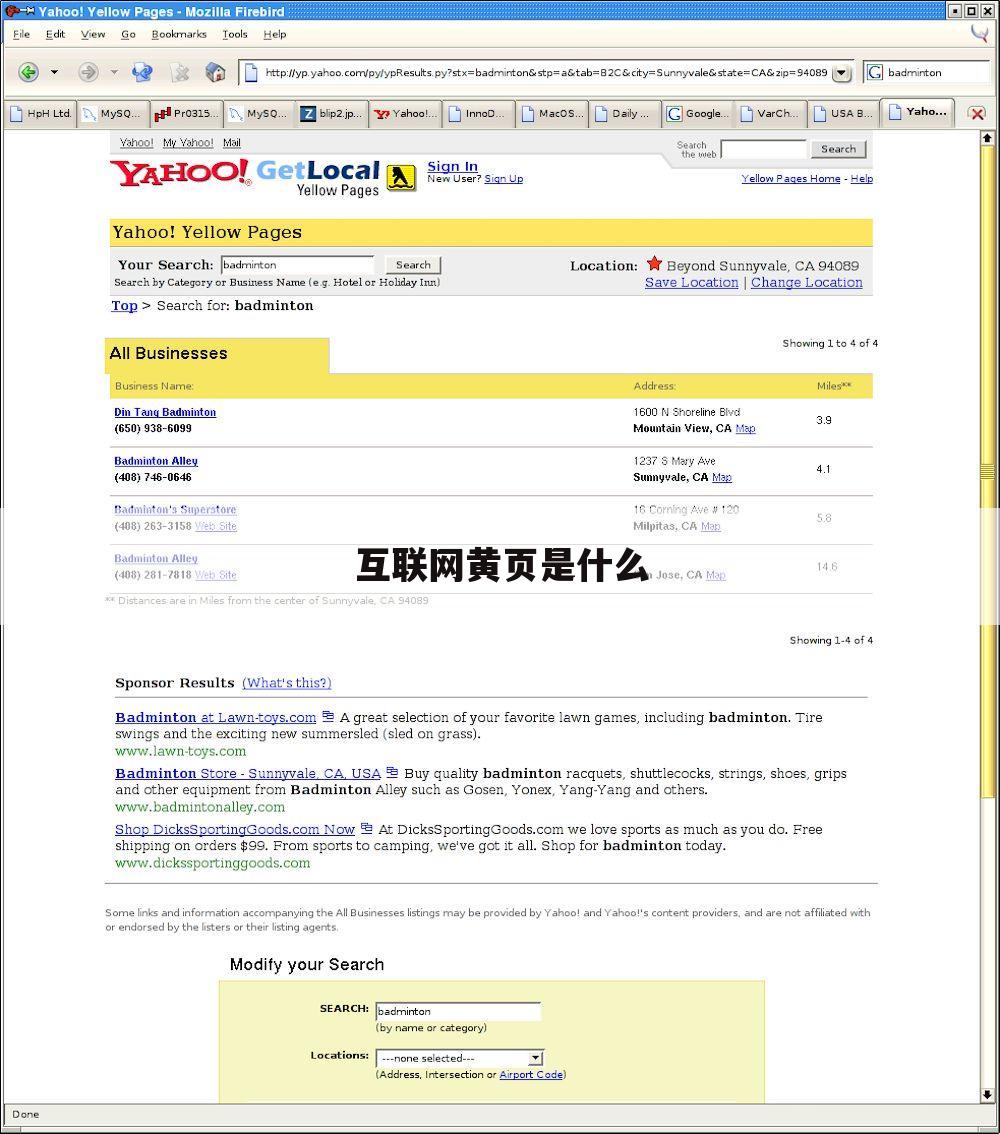Switch to the USA B tab
Viewport: 1000px width, 1134px height.
pyautogui.click(x=843, y=114)
